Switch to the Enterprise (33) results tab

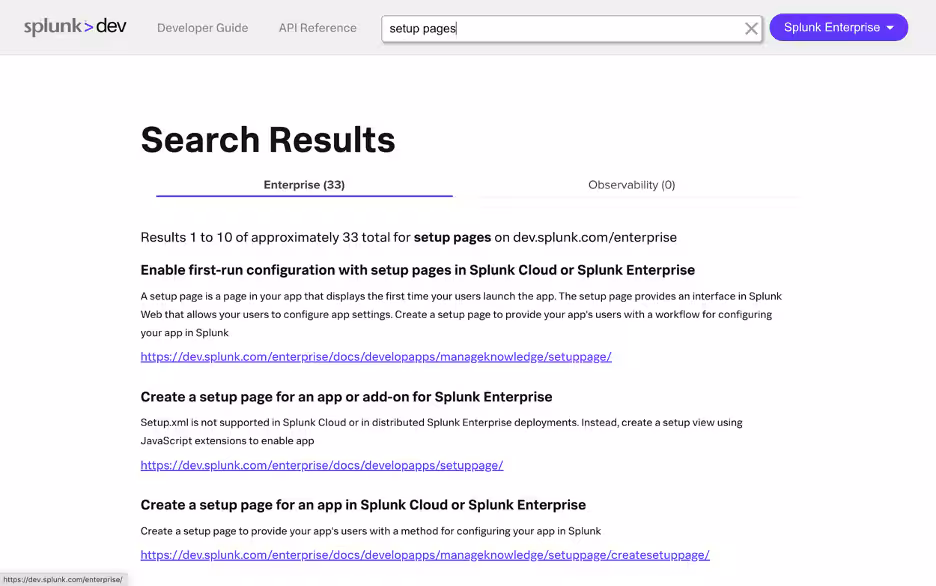click(304, 185)
